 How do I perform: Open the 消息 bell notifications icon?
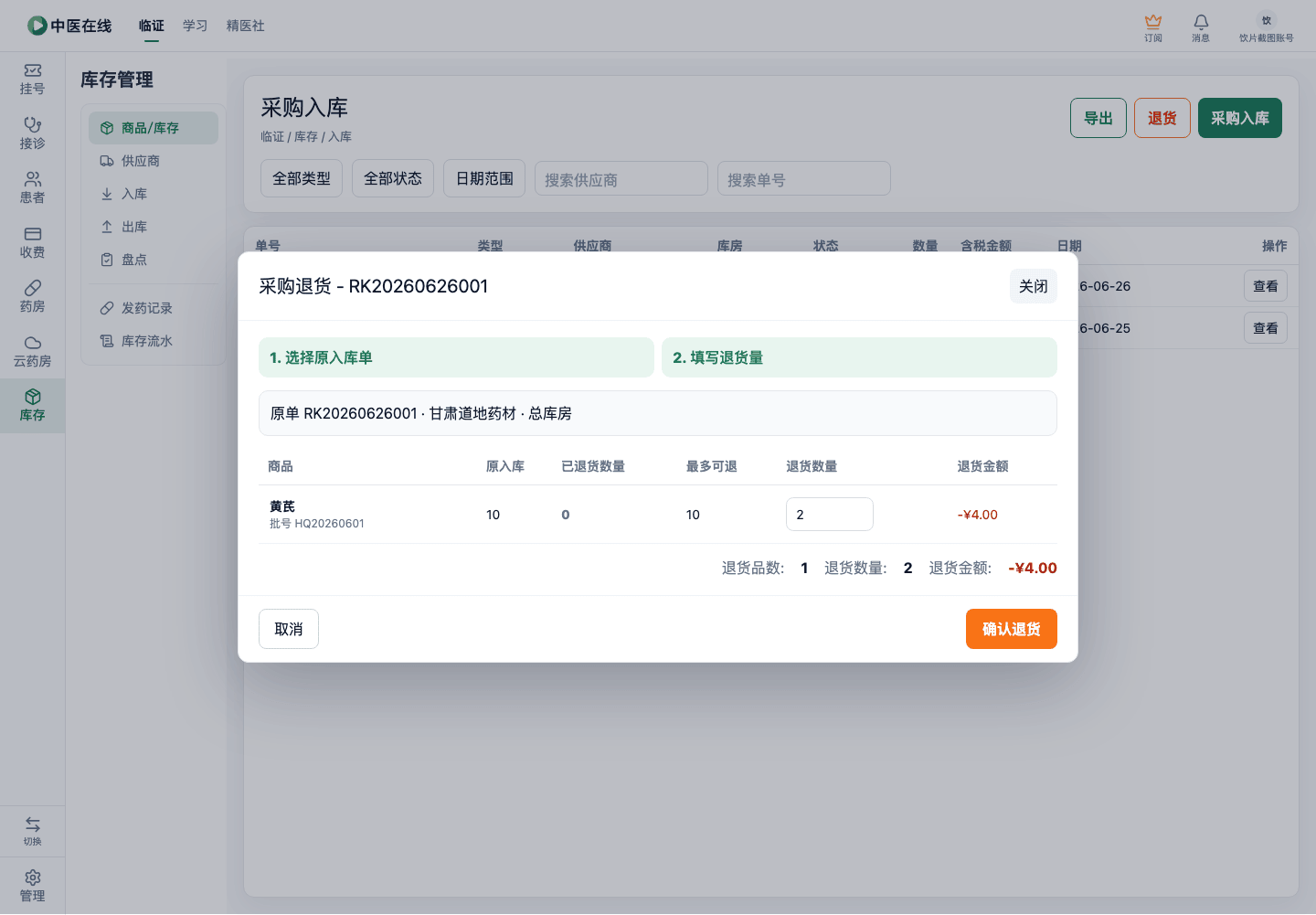pos(1201,27)
